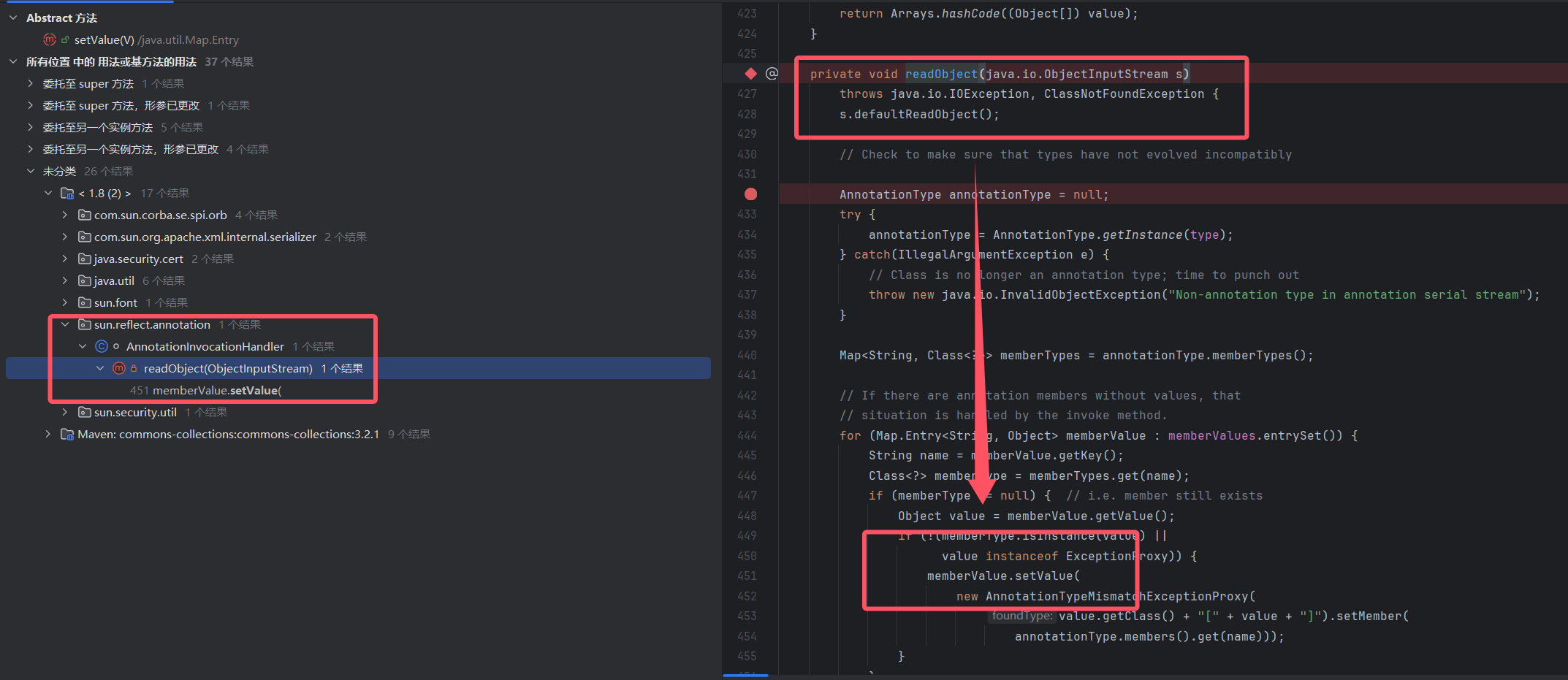Click line number 444 in the gutter

click(x=747, y=435)
